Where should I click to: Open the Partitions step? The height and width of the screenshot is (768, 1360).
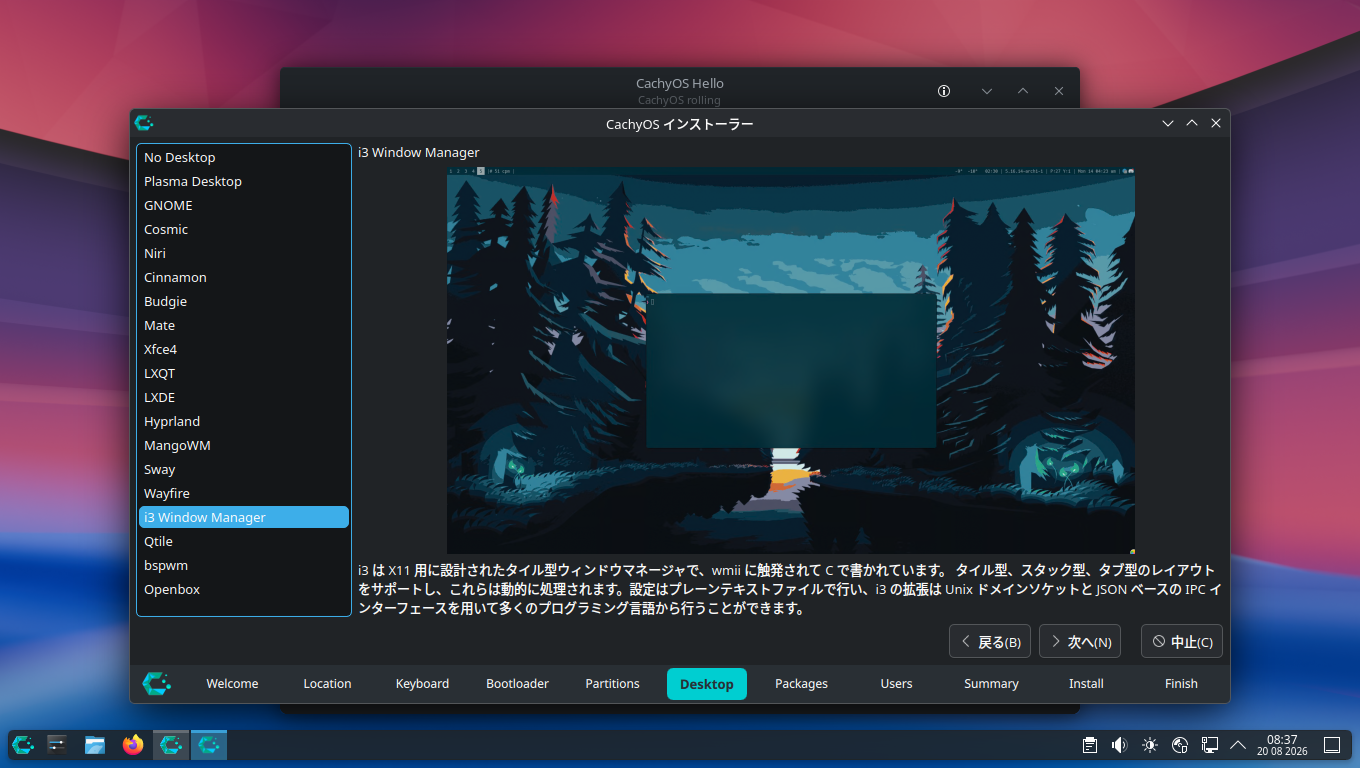click(612, 684)
